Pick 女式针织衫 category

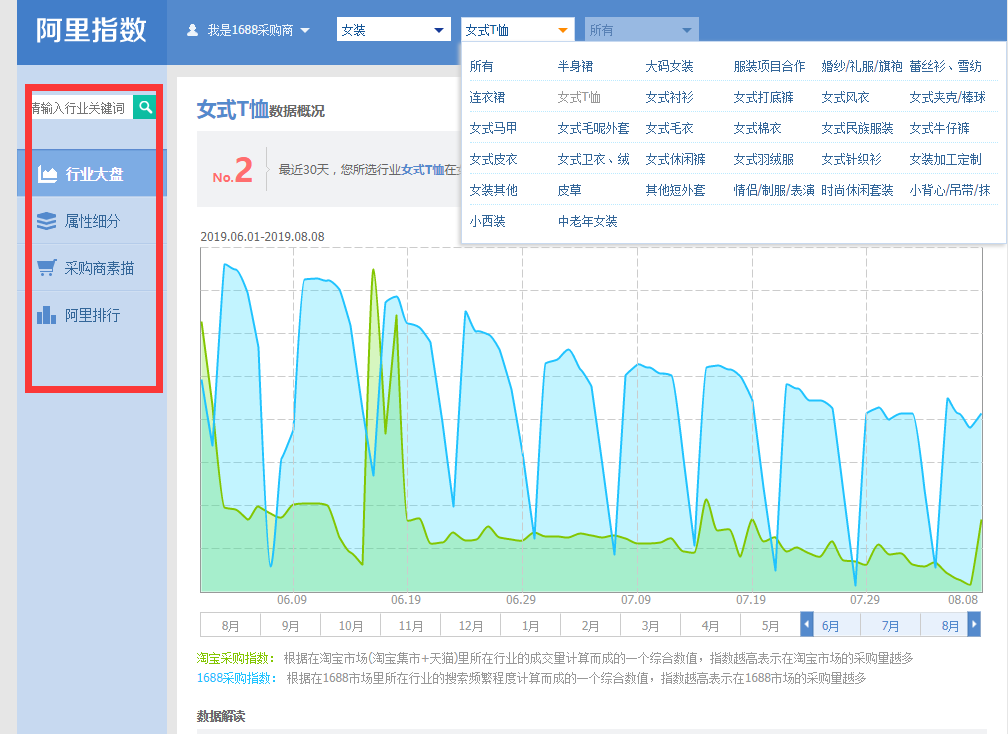click(x=851, y=159)
